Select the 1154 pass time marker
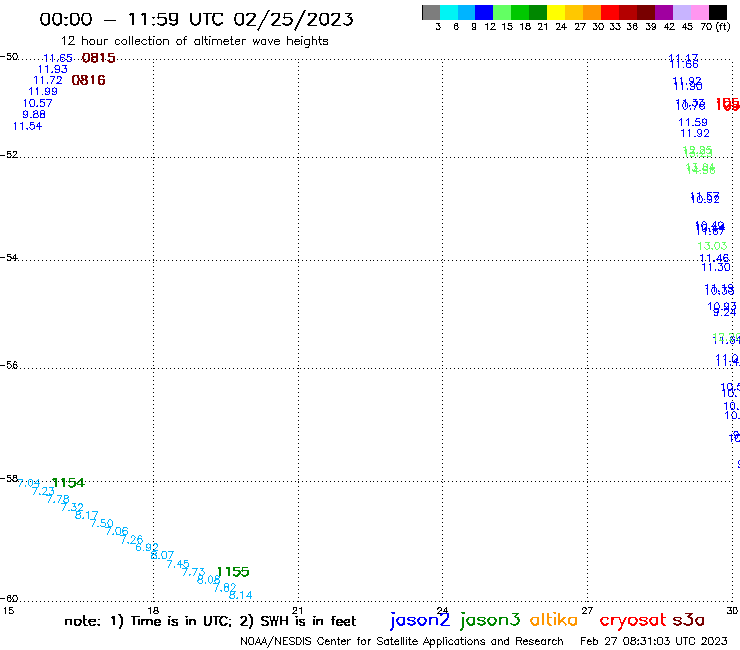 [x=68, y=483]
